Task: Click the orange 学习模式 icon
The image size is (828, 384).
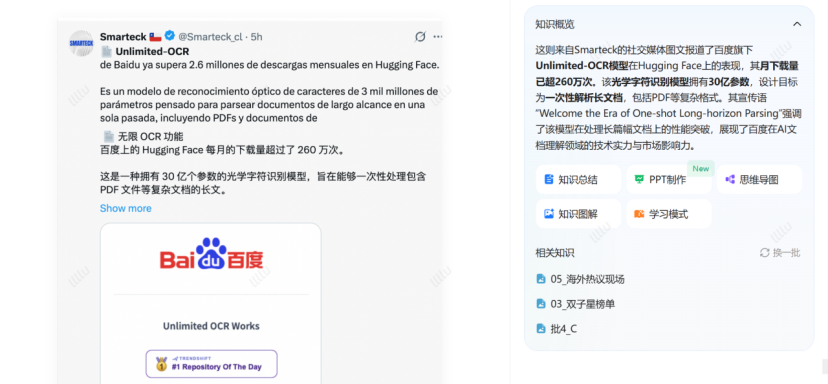Action: (x=639, y=214)
